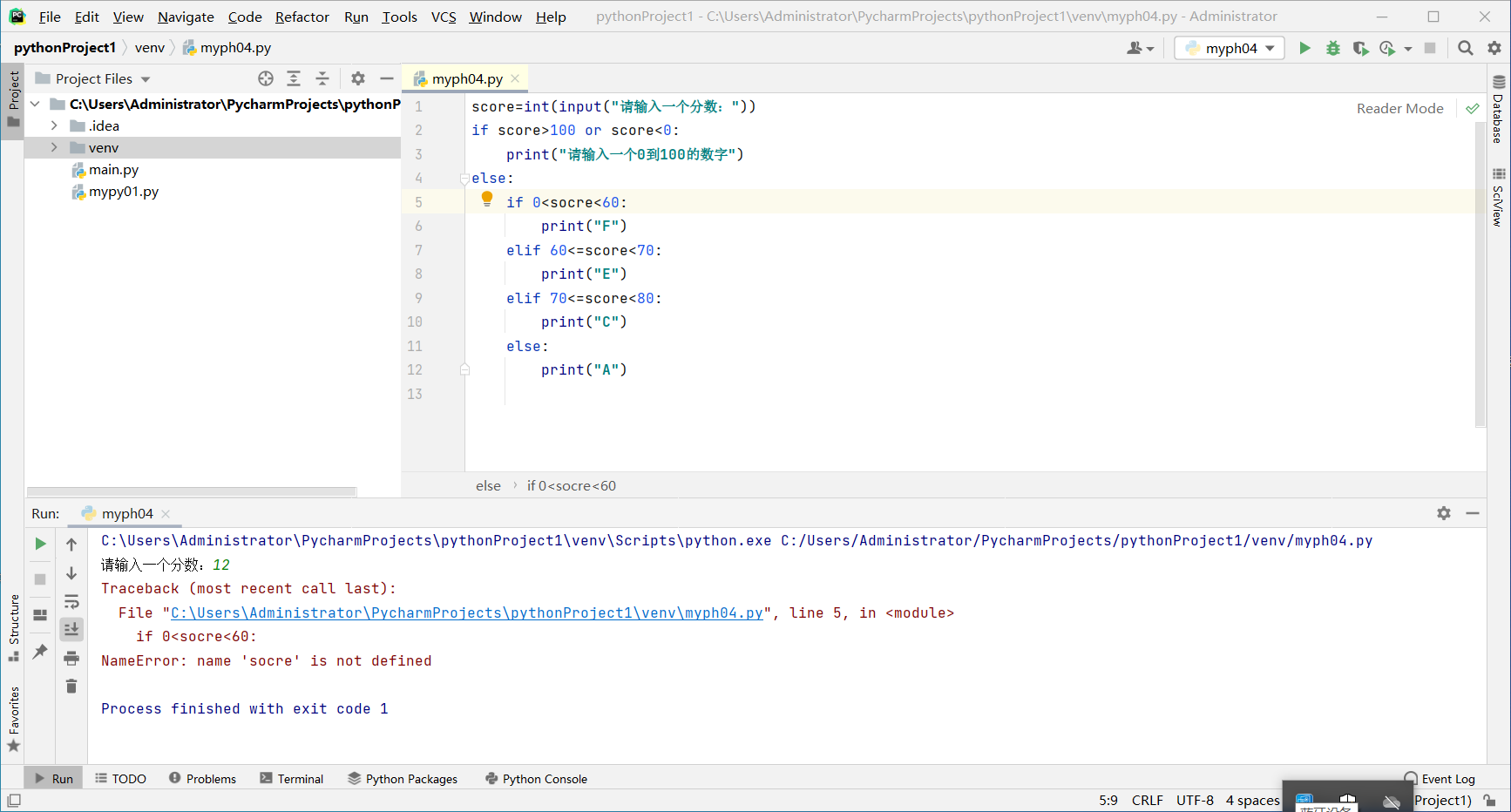1511x812 pixels.
Task: Start debugging with the bug icon
Action: point(1332,48)
